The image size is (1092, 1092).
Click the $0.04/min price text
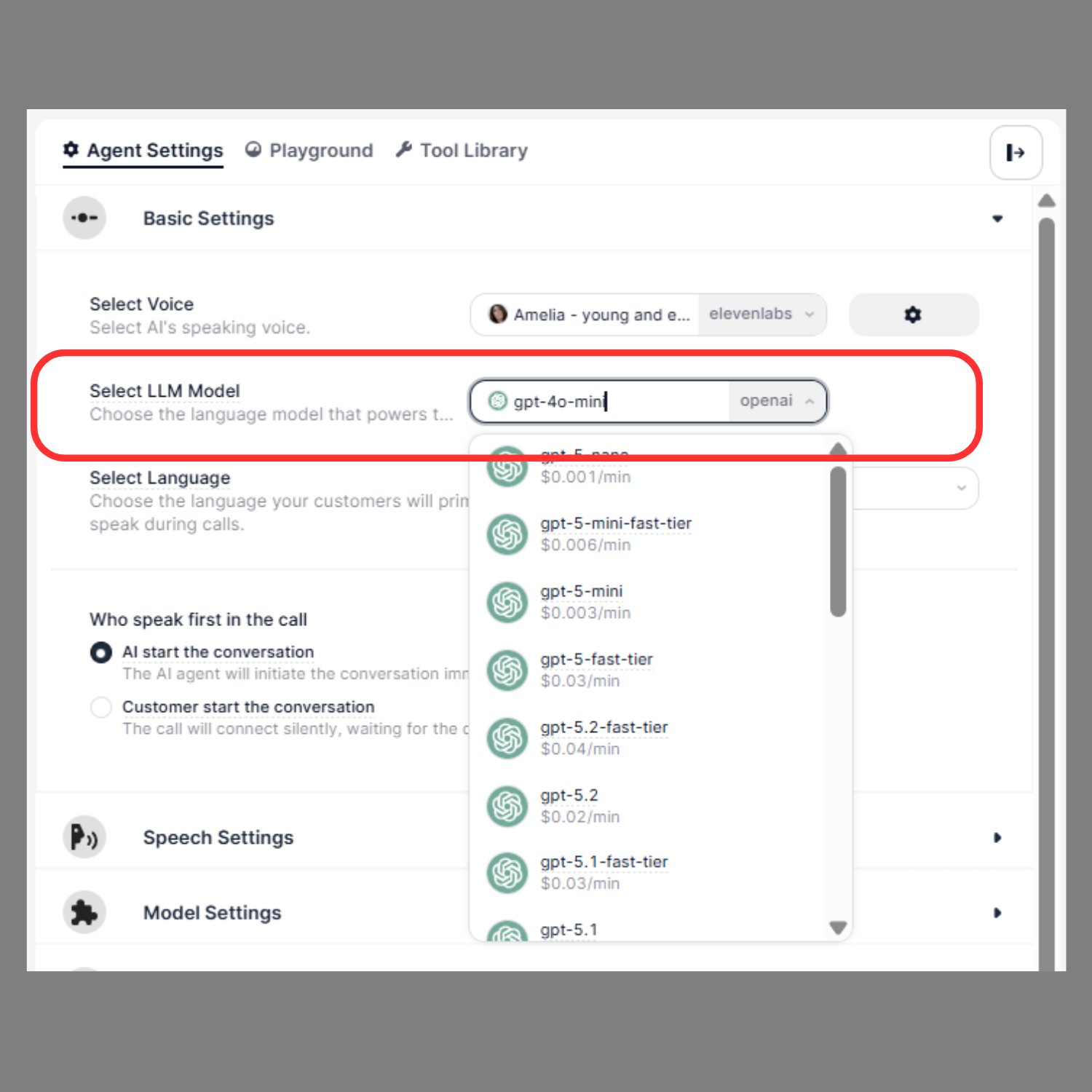[579, 749]
